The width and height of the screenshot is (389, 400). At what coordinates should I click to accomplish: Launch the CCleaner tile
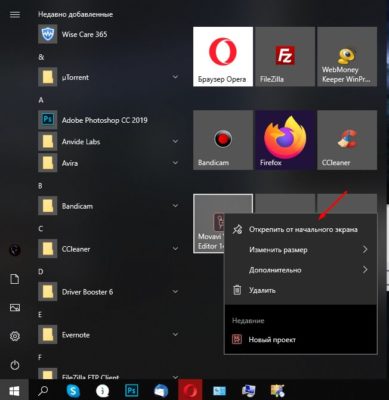click(x=347, y=140)
